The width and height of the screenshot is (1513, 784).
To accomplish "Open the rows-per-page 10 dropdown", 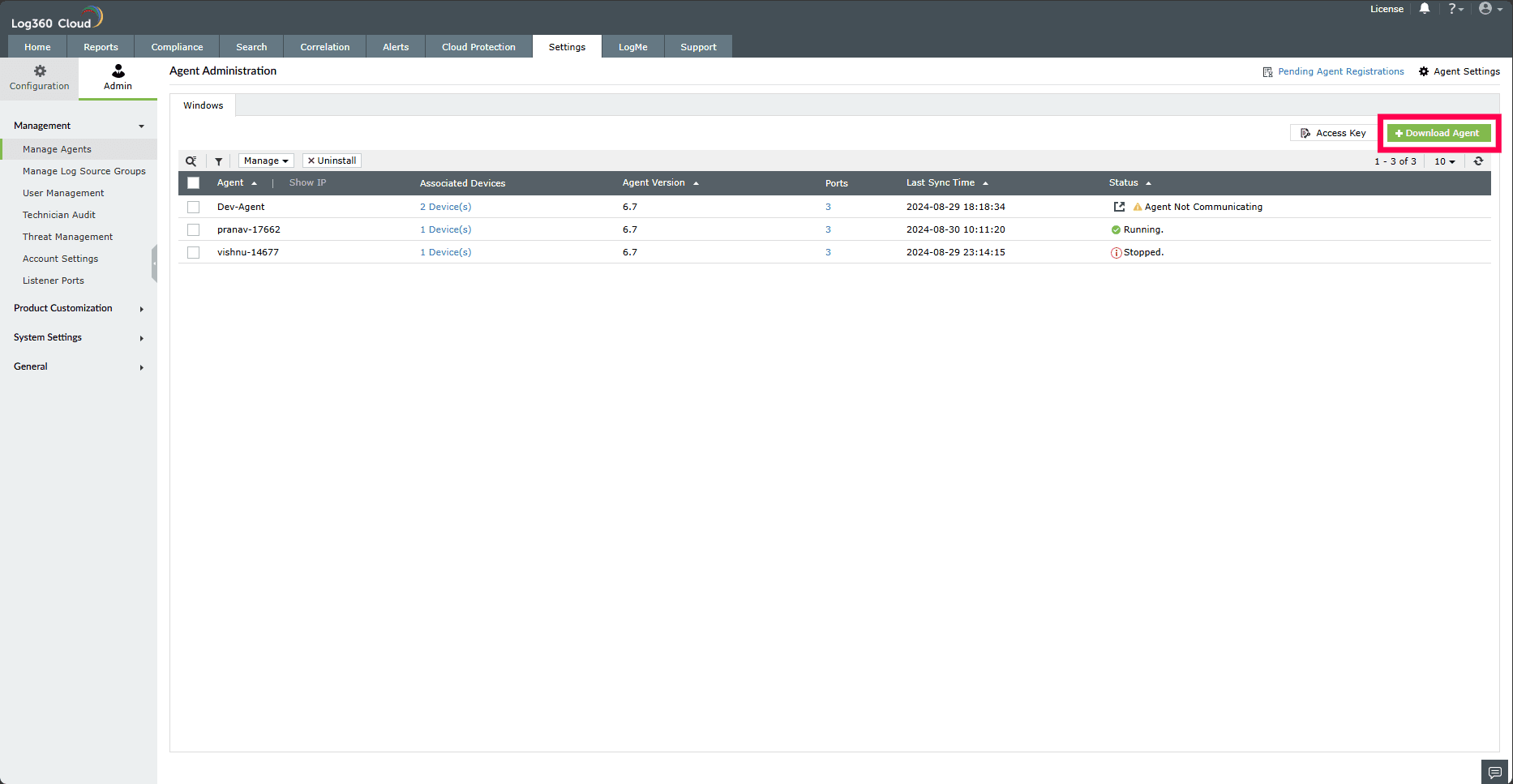I will tap(1445, 161).
